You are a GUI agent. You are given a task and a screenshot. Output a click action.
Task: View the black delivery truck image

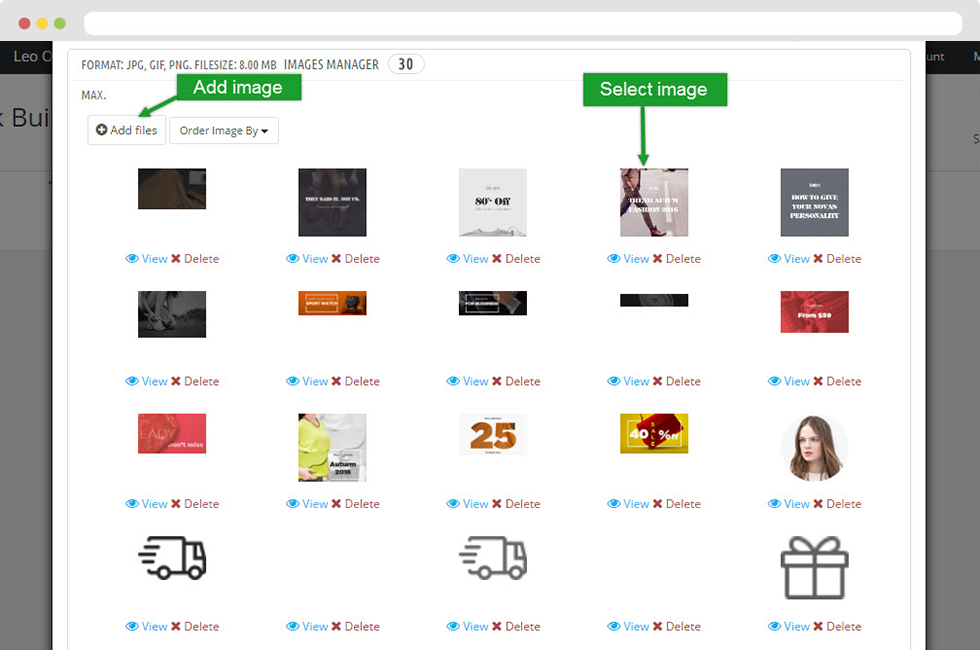tap(146, 626)
